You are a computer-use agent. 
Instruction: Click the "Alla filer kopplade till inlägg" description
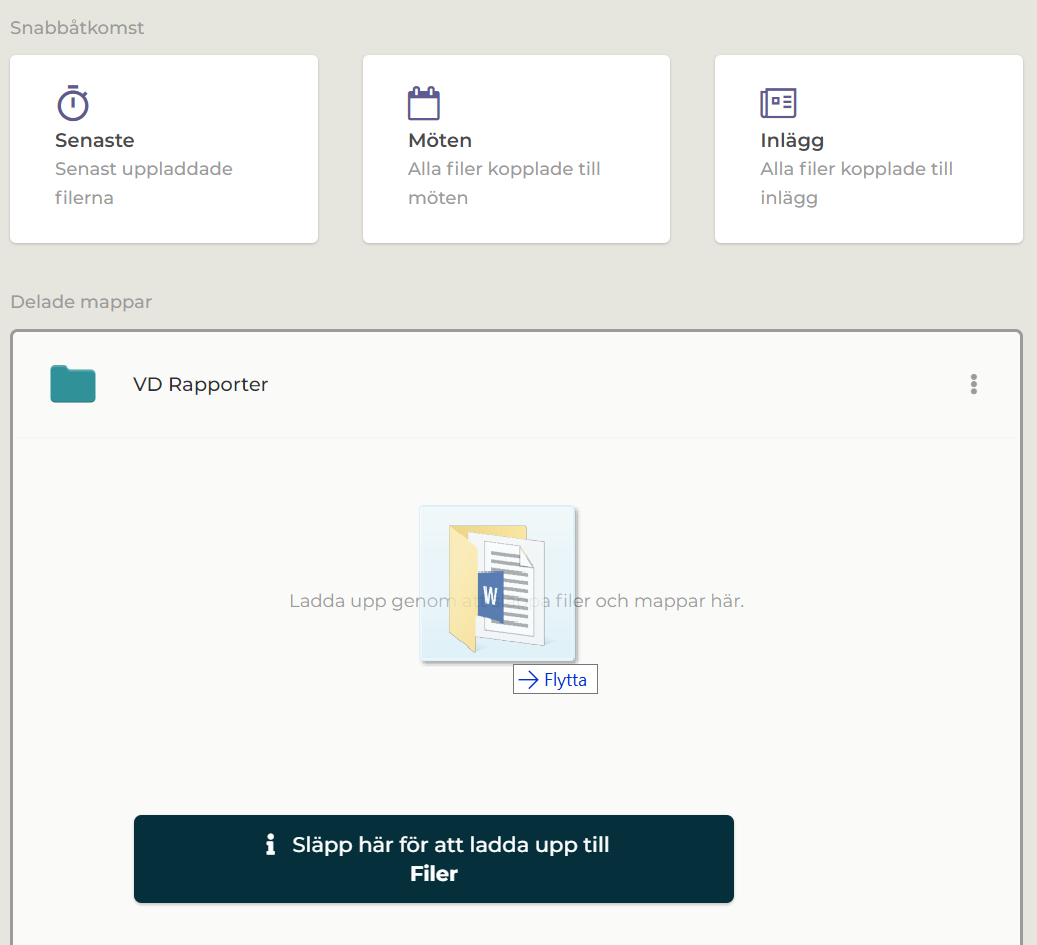(x=856, y=183)
